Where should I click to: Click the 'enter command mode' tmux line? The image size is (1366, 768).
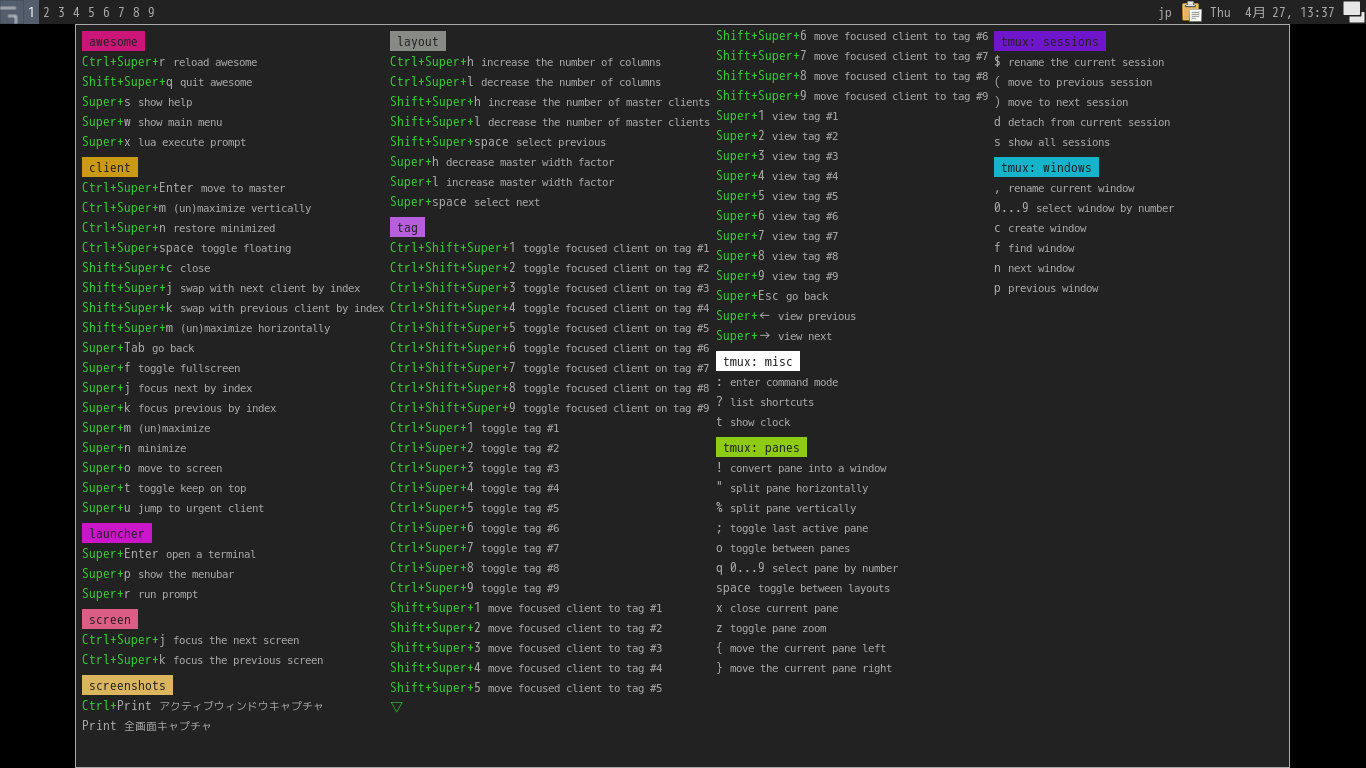(777, 382)
